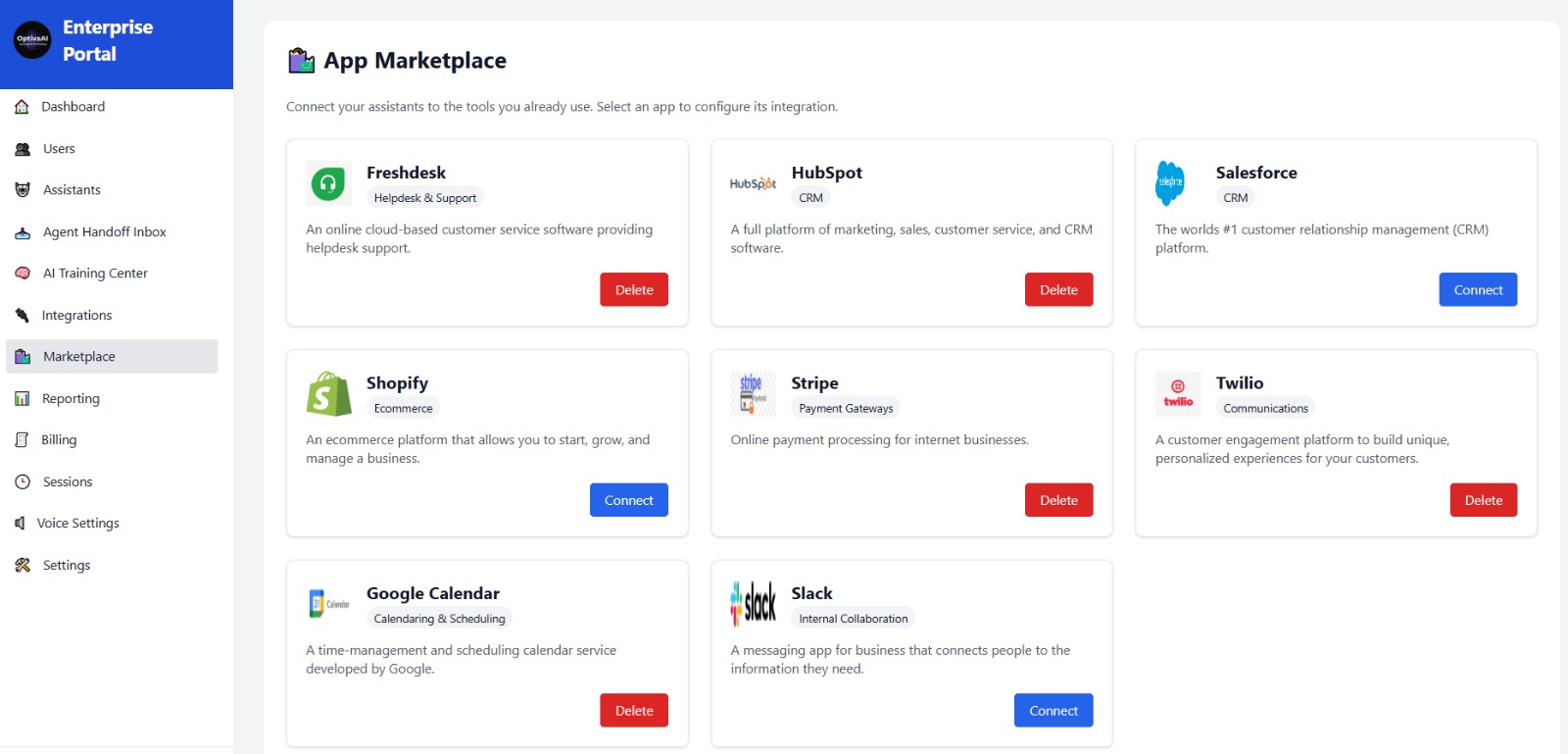Screen dimensions: 1568x754
Task: Click the Freshdesk headset logo icon
Action: 328,183
